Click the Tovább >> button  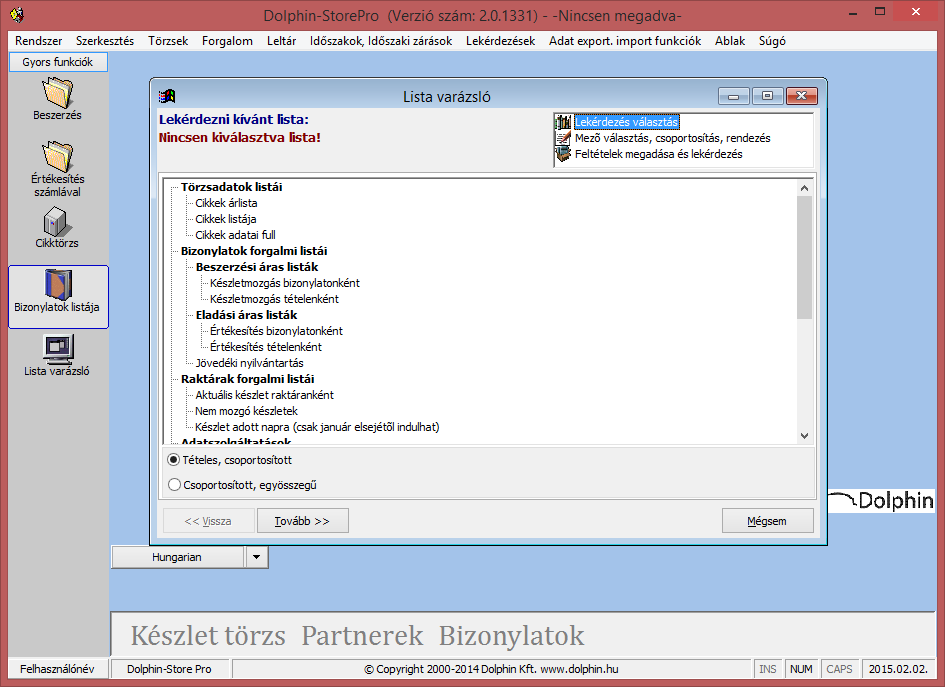tap(303, 521)
